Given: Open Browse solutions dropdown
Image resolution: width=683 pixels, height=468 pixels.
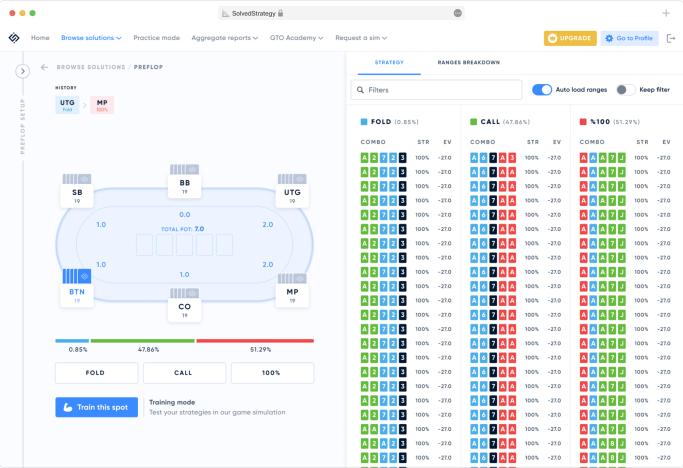Looking at the screenshot, I should 91,38.
